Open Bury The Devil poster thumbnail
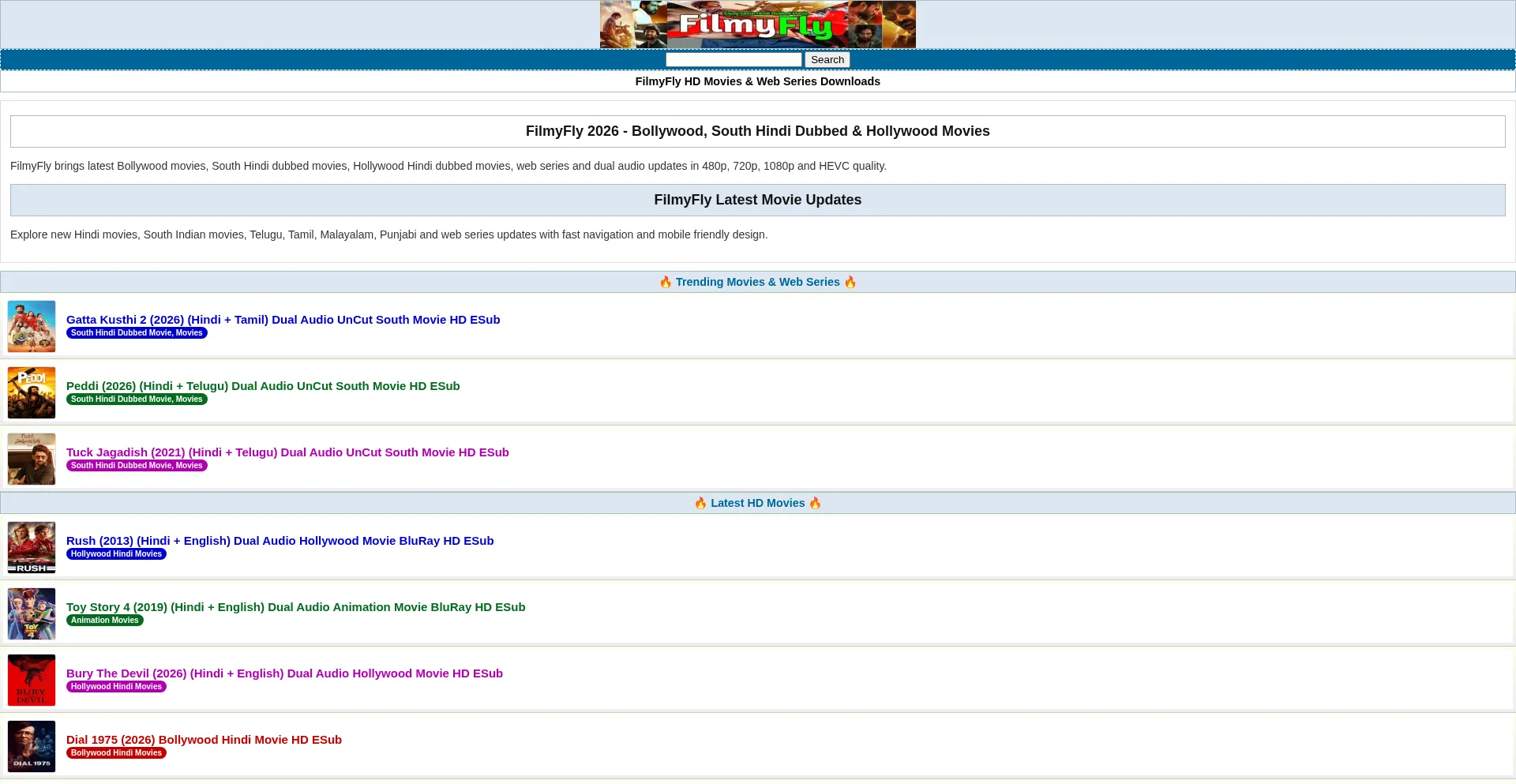The image size is (1516, 784). tap(32, 680)
